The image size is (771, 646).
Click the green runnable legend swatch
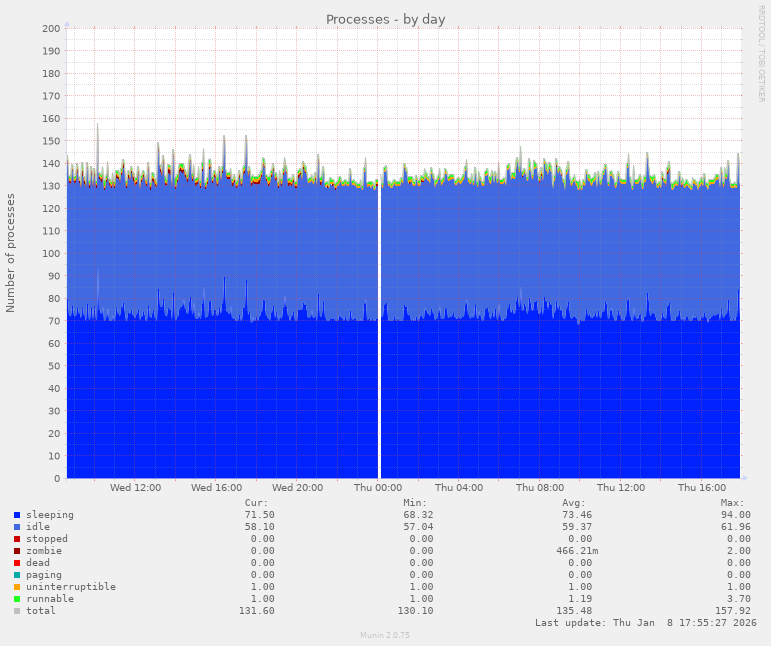pos(17,599)
